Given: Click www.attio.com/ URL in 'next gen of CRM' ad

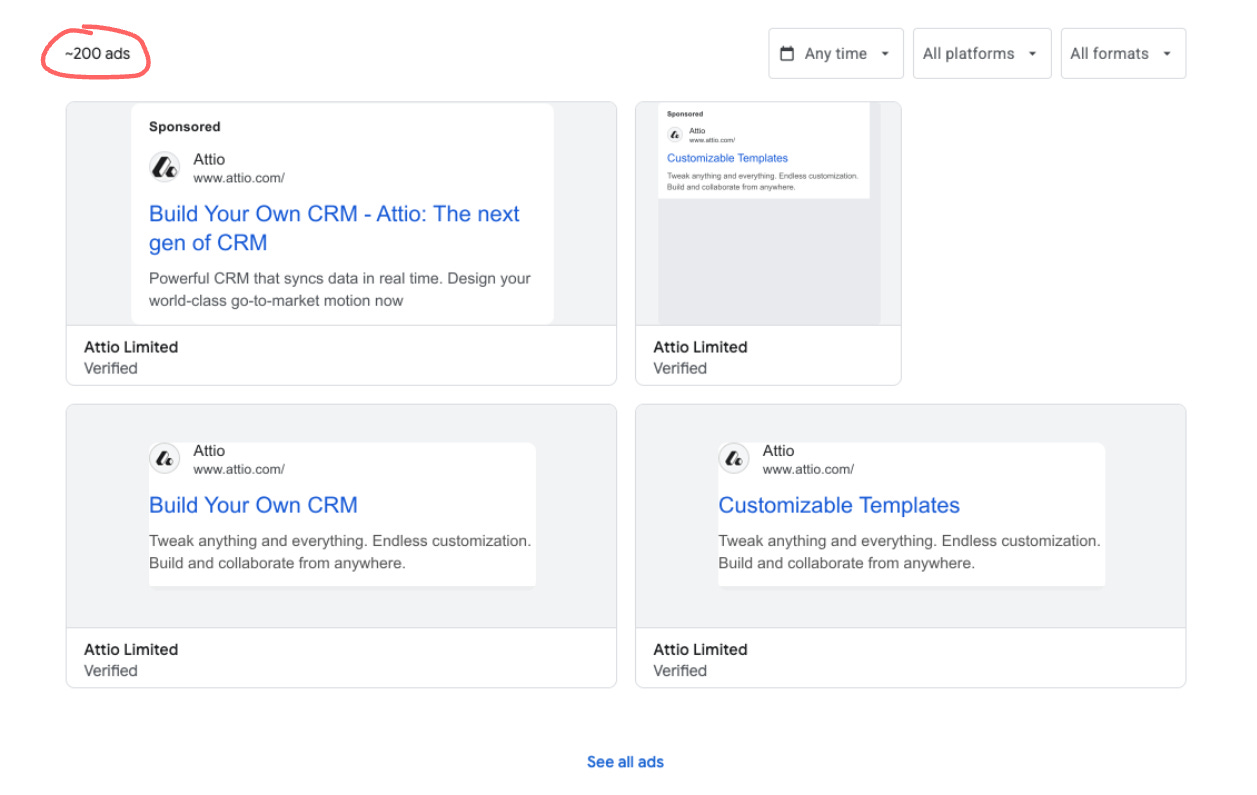Looking at the screenshot, I should point(239,178).
